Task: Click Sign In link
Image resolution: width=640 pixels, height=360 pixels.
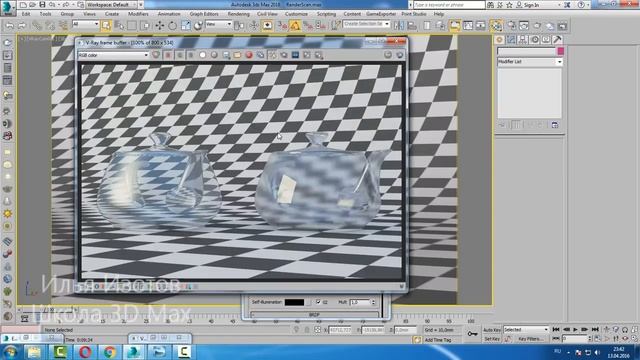Action: [531, 5]
